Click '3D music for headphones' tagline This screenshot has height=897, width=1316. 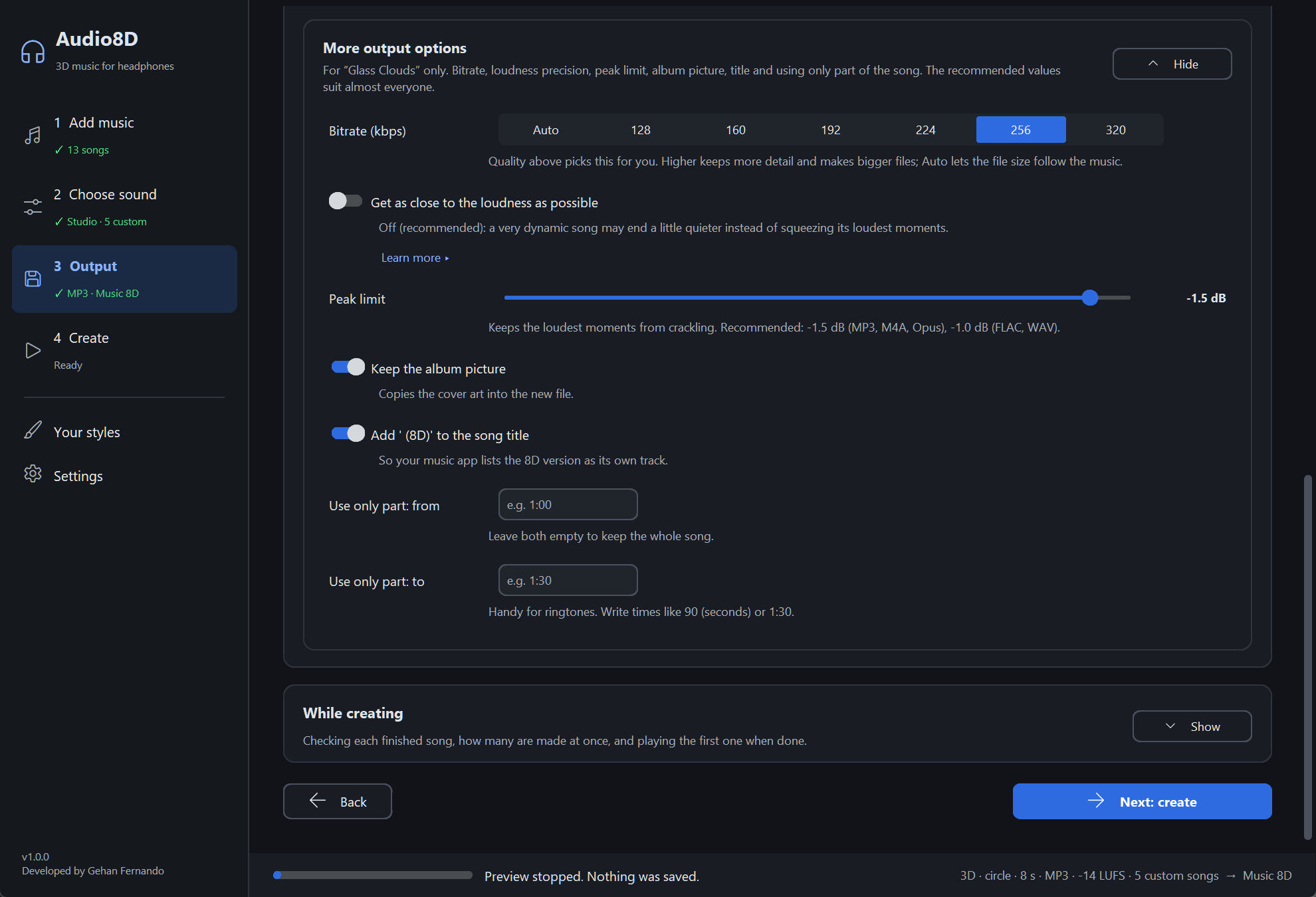pyautogui.click(x=115, y=66)
